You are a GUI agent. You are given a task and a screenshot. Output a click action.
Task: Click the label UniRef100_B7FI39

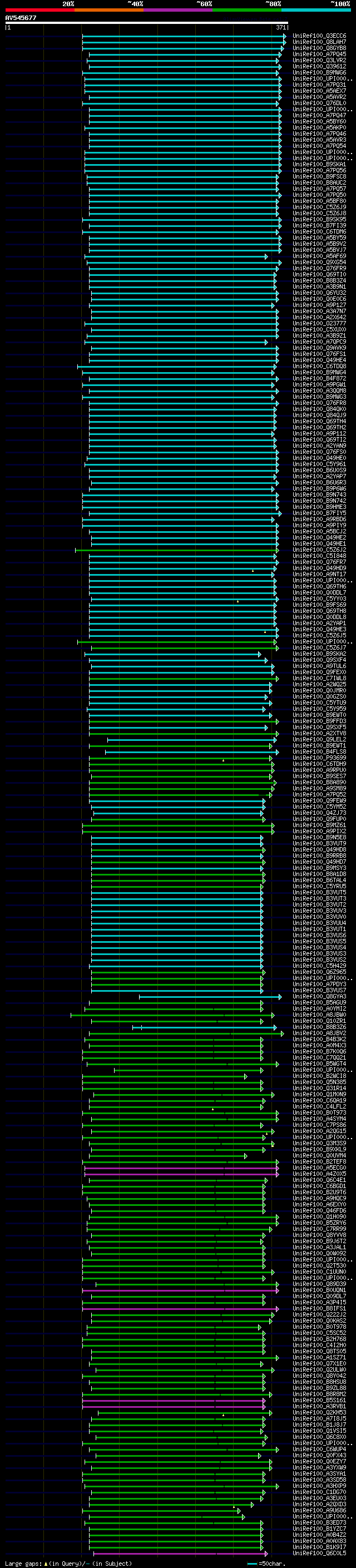[x=319, y=226]
